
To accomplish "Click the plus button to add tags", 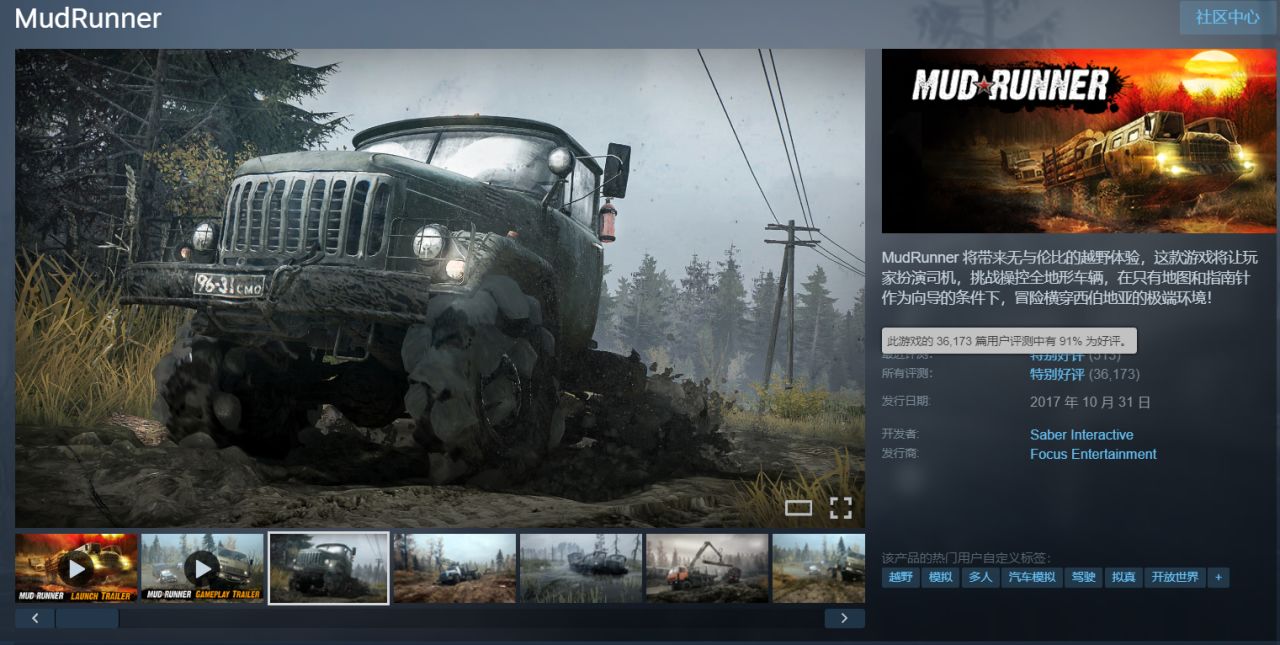I will pyautogui.click(x=1218, y=577).
